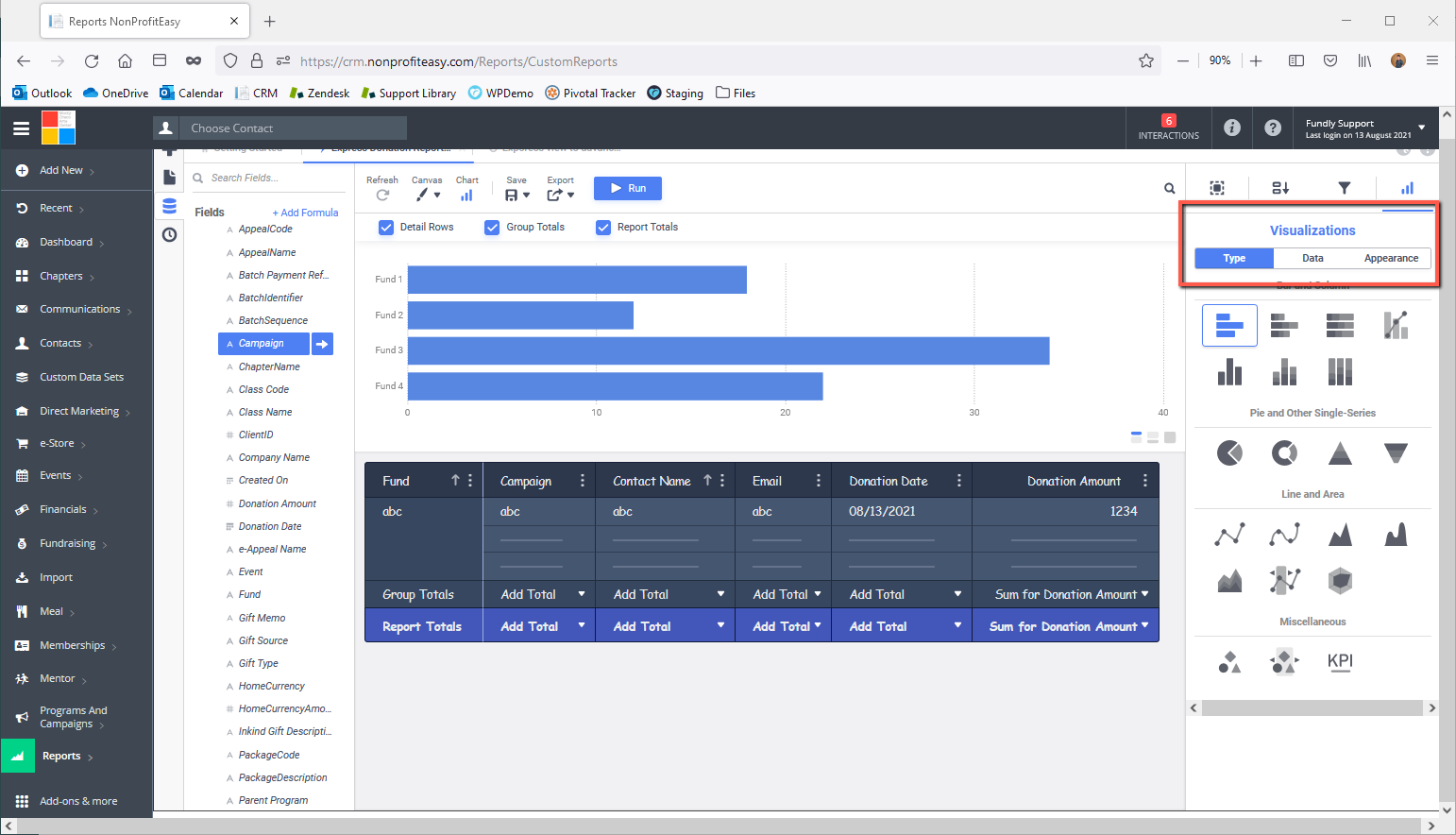1456x835 pixels.
Task: Pick the 100% stacked column chart
Action: [1340, 371]
